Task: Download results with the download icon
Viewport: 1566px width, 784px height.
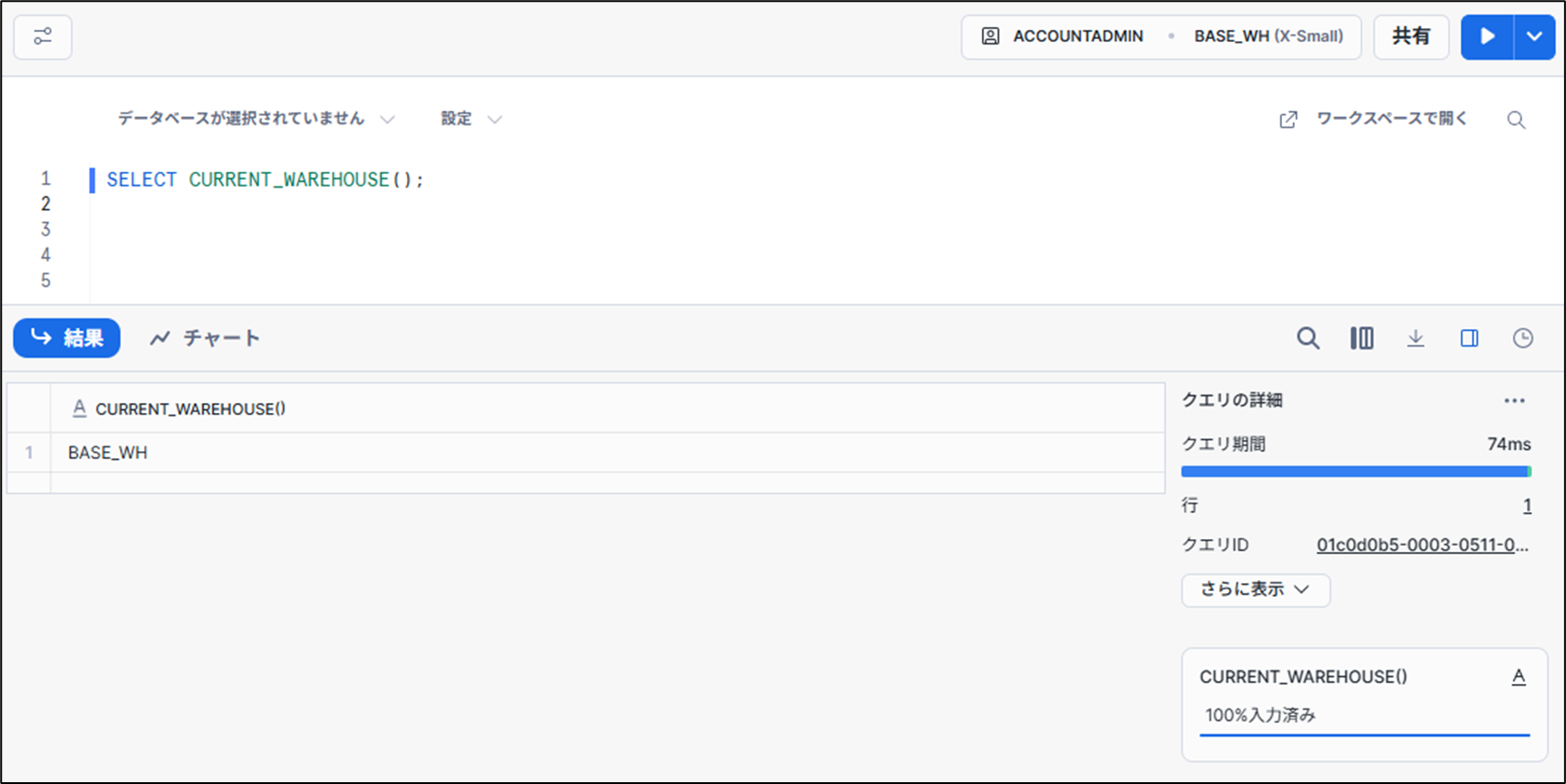Action: pyautogui.click(x=1415, y=338)
